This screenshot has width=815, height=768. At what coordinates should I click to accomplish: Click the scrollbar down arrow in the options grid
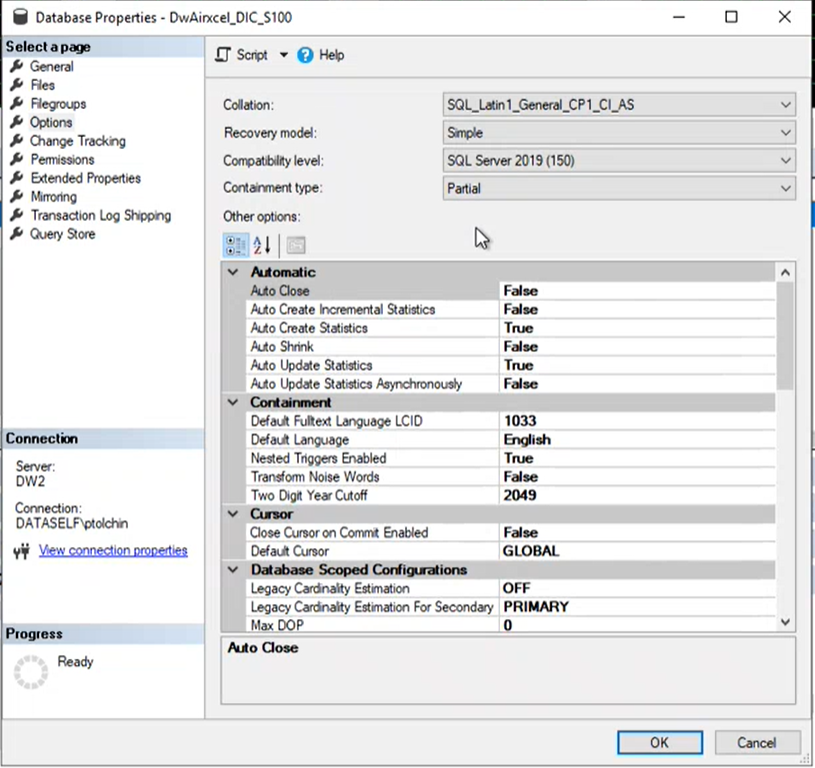pos(785,622)
